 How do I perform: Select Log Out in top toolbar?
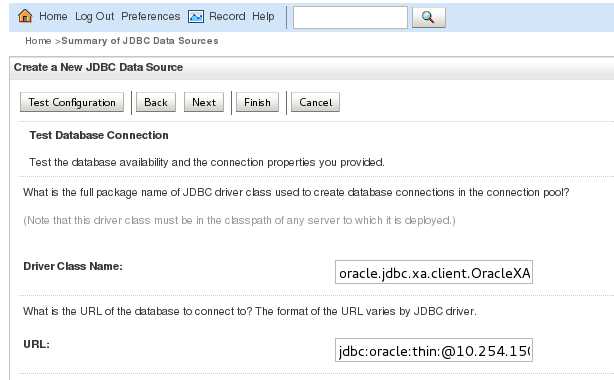point(94,16)
